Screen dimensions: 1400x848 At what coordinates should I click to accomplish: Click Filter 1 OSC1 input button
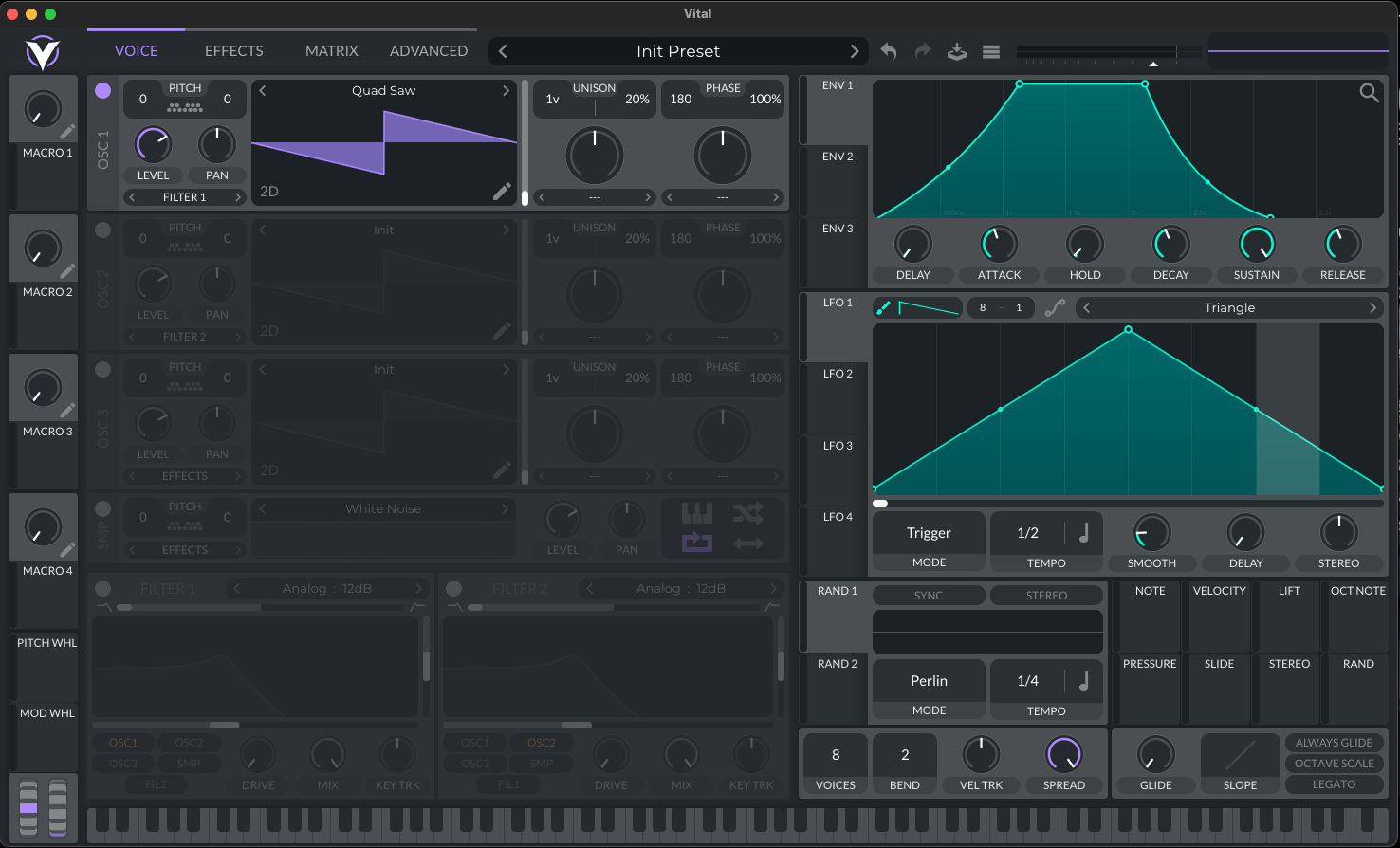click(123, 743)
